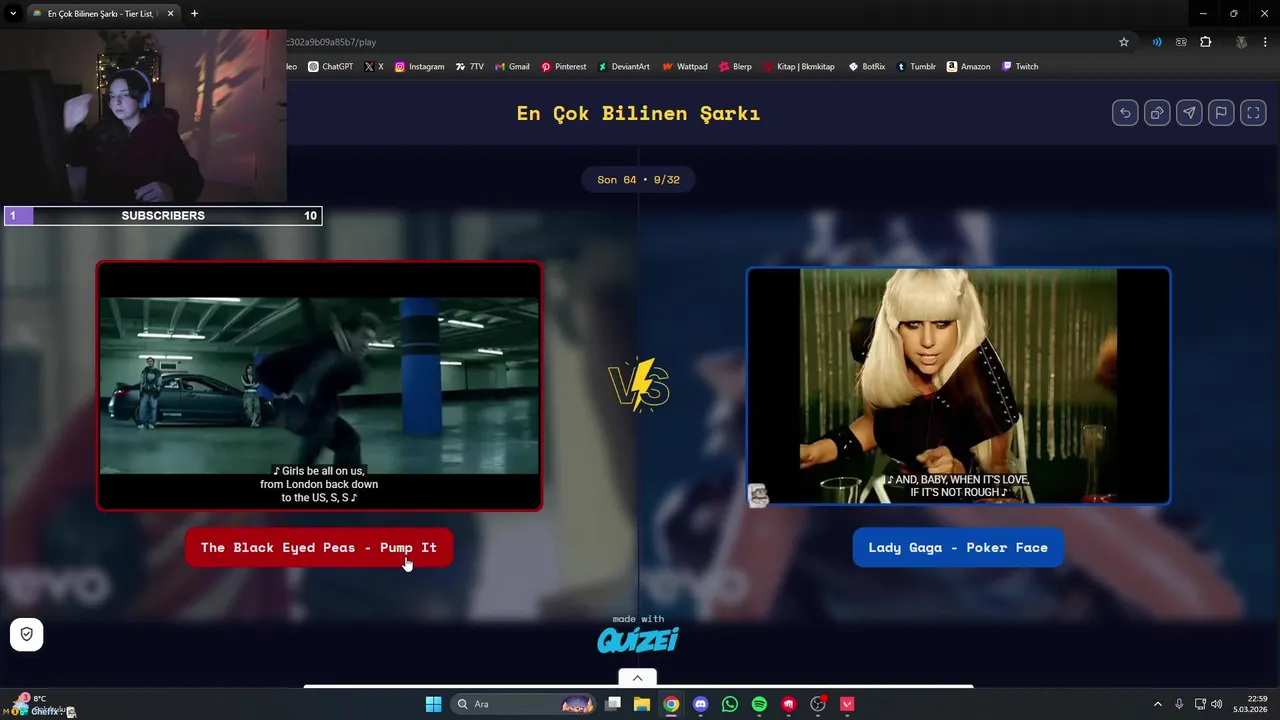Bookmark this page with the star icon
Viewport: 1280px width, 720px height.
pyautogui.click(x=1124, y=42)
